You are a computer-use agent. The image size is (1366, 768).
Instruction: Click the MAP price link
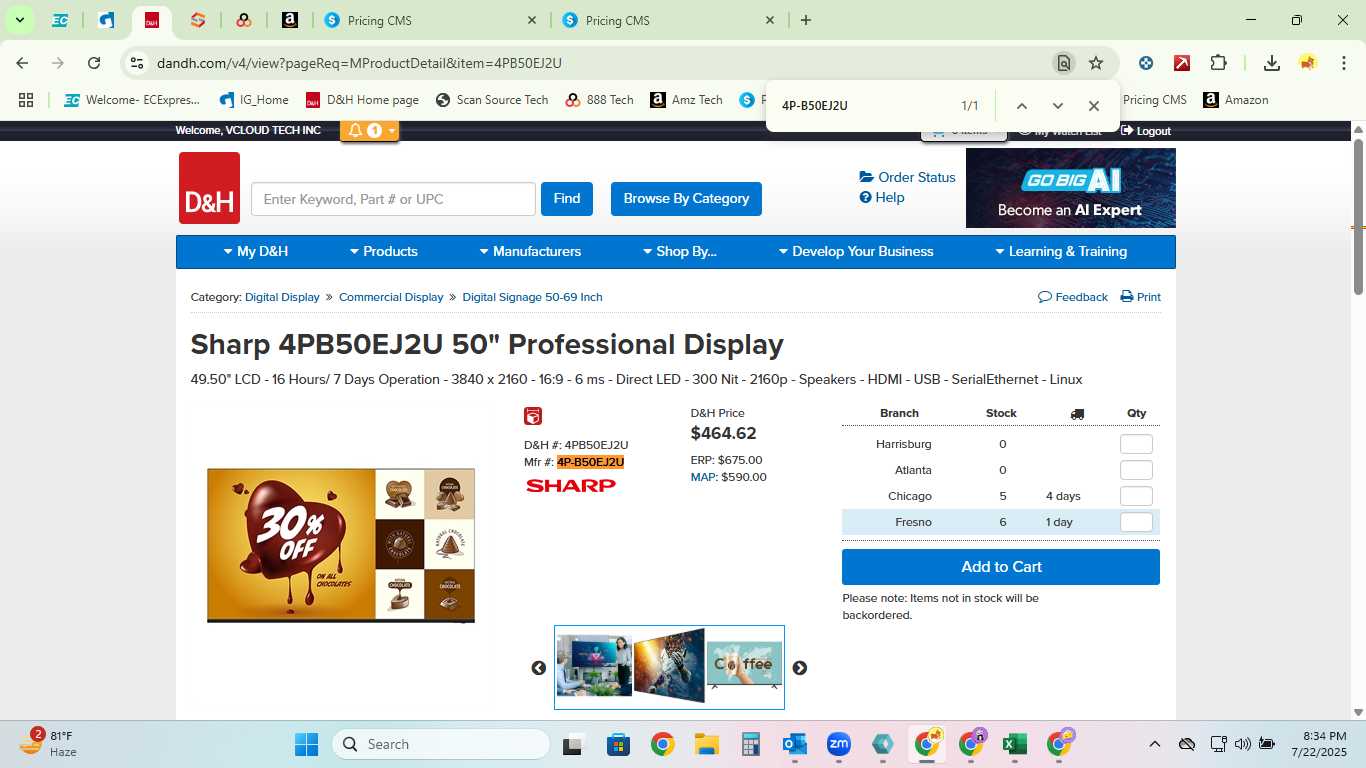coord(703,477)
